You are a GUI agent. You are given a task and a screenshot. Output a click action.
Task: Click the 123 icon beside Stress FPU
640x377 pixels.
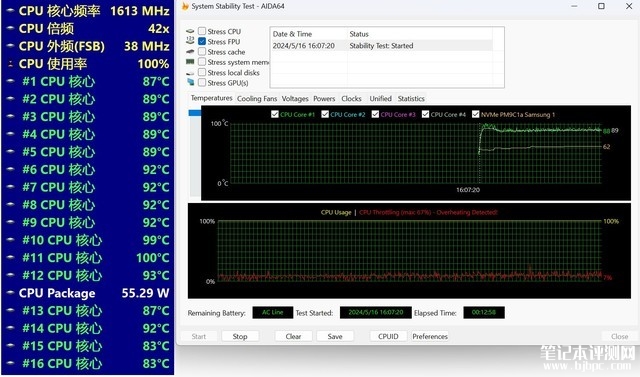(190, 40)
